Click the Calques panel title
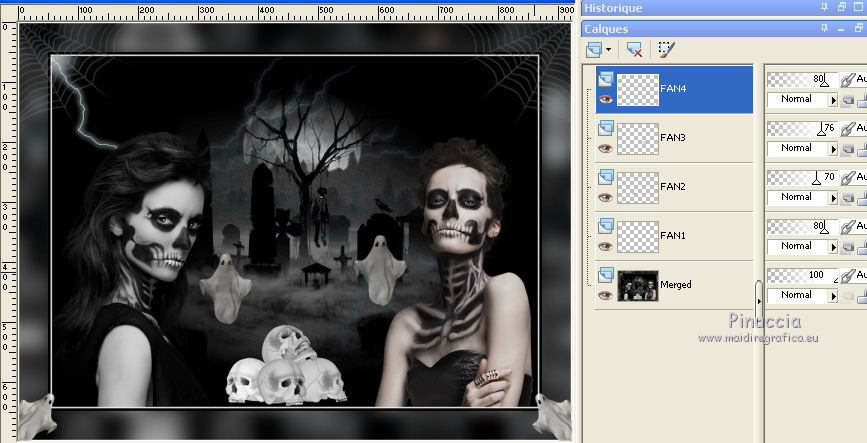Viewport: 867px width, 443px height. click(606, 29)
